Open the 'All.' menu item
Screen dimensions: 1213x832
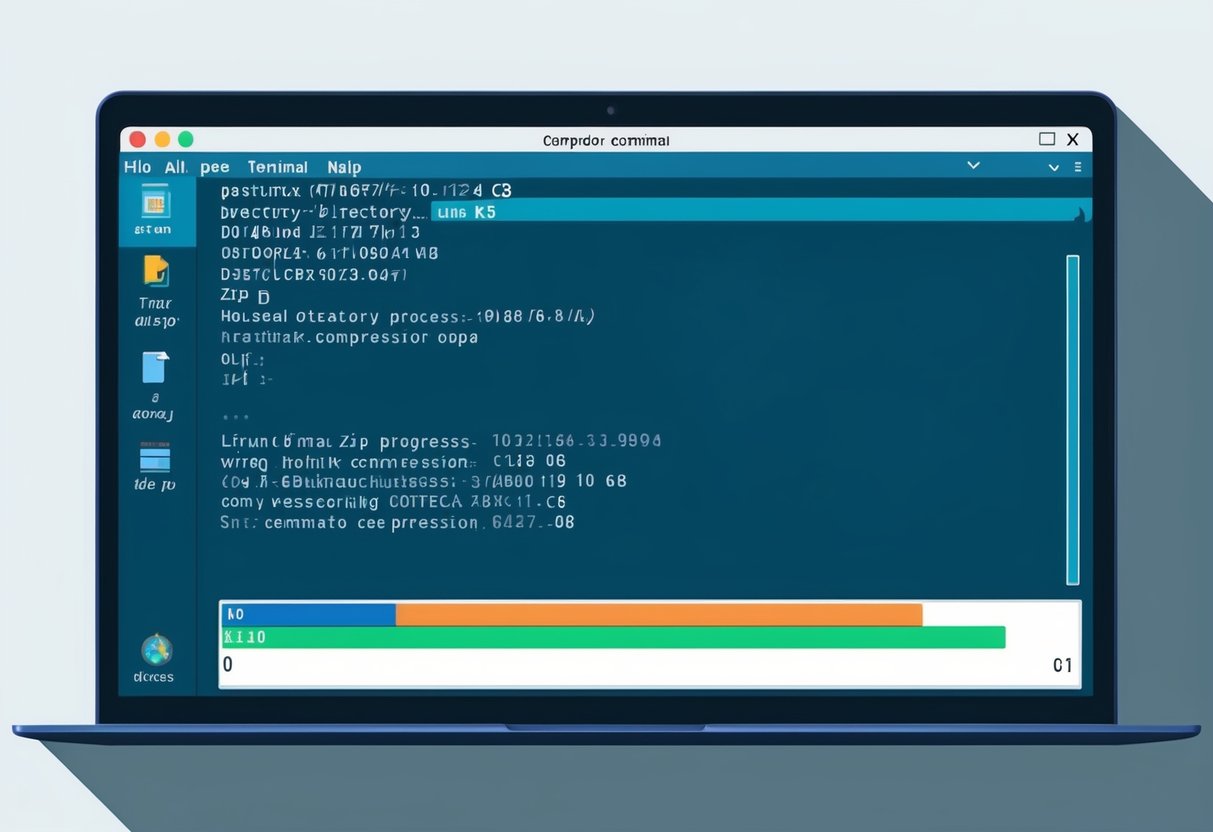(176, 167)
